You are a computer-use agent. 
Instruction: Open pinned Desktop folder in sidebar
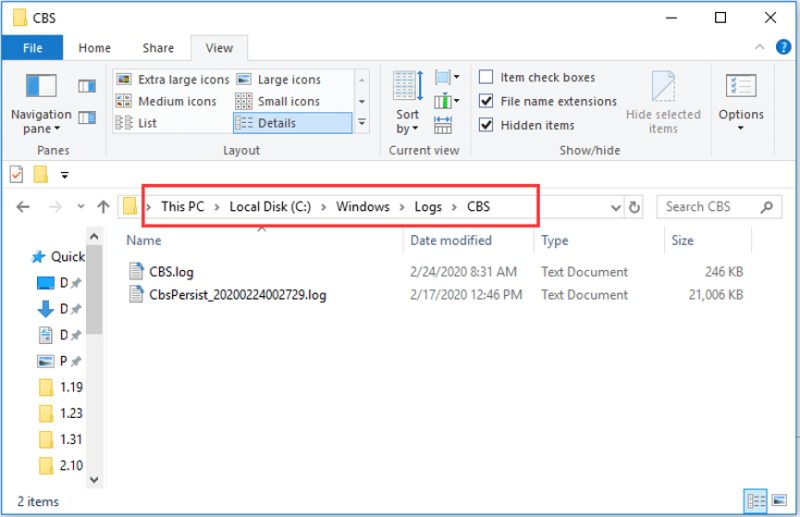click(59, 283)
